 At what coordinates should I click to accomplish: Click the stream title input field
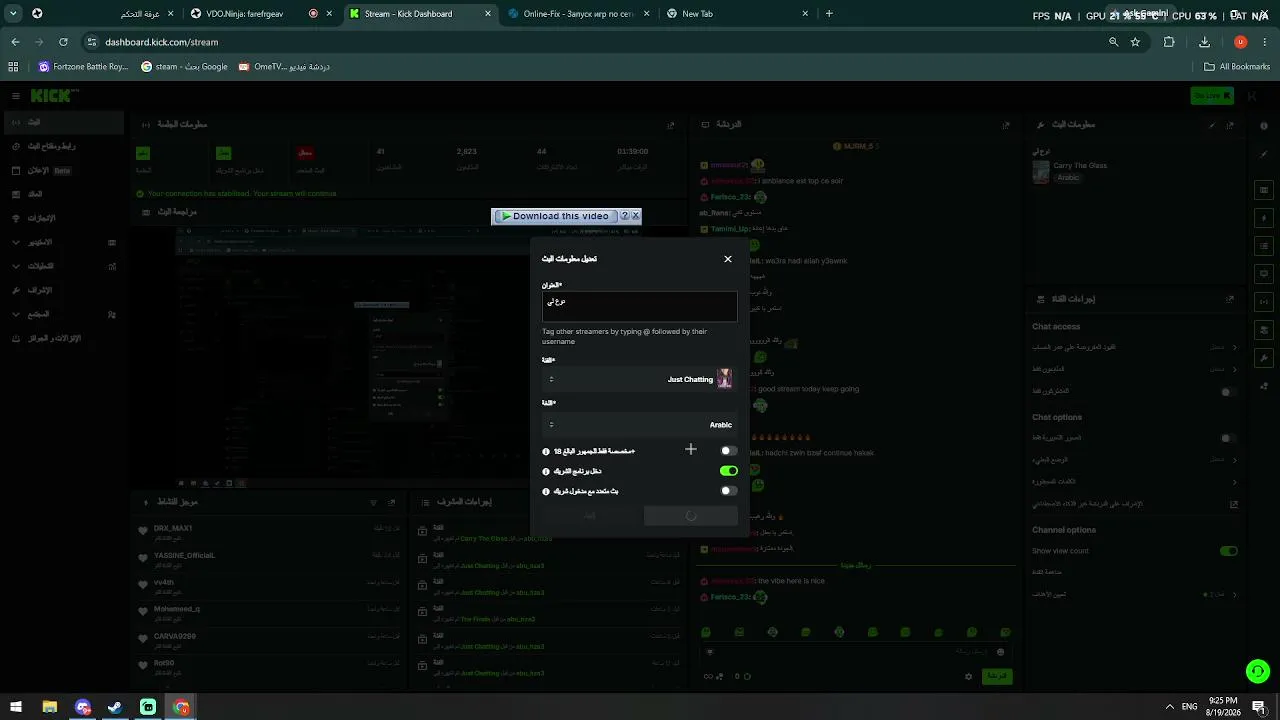[640, 306]
